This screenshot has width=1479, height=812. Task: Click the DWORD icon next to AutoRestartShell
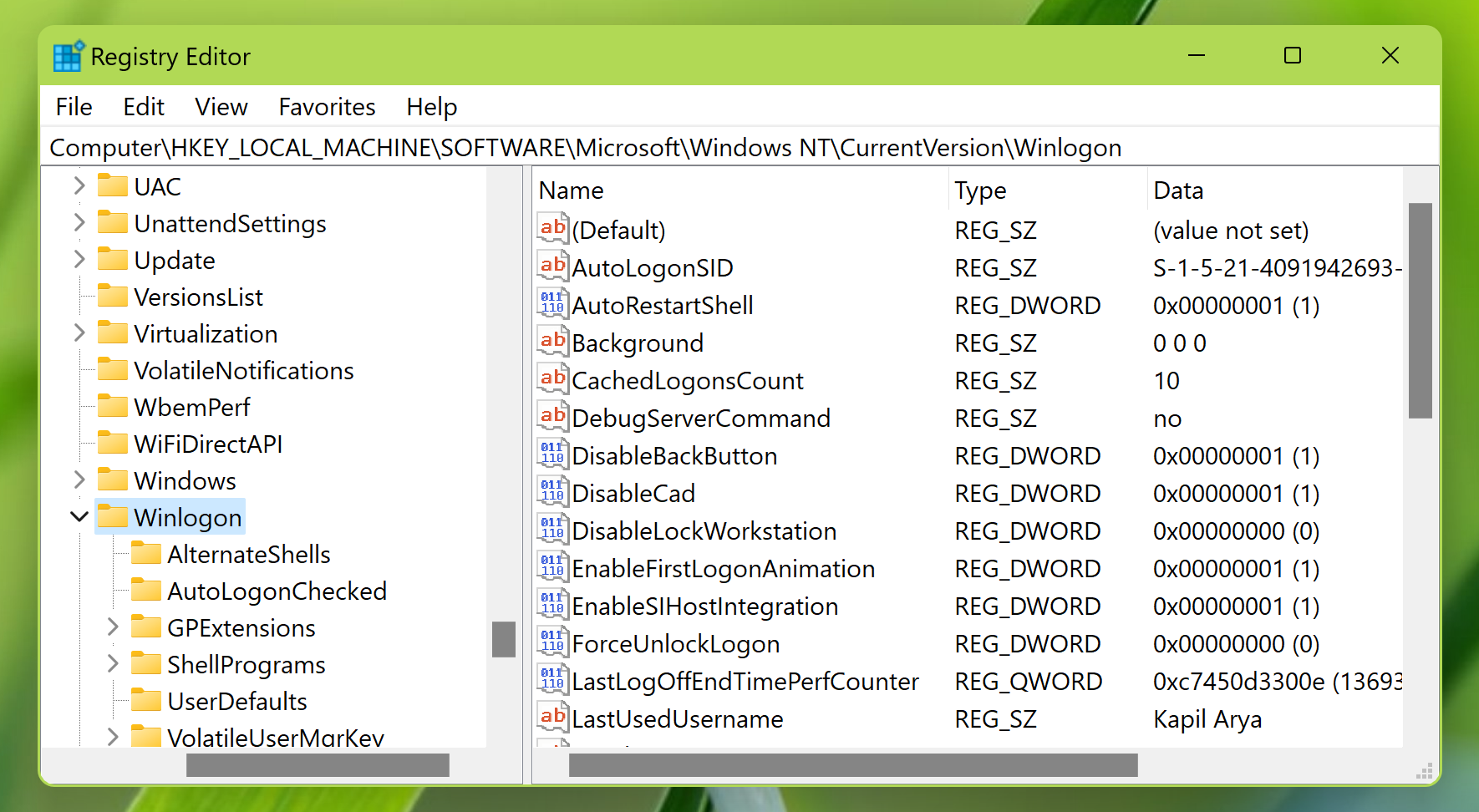click(x=552, y=303)
